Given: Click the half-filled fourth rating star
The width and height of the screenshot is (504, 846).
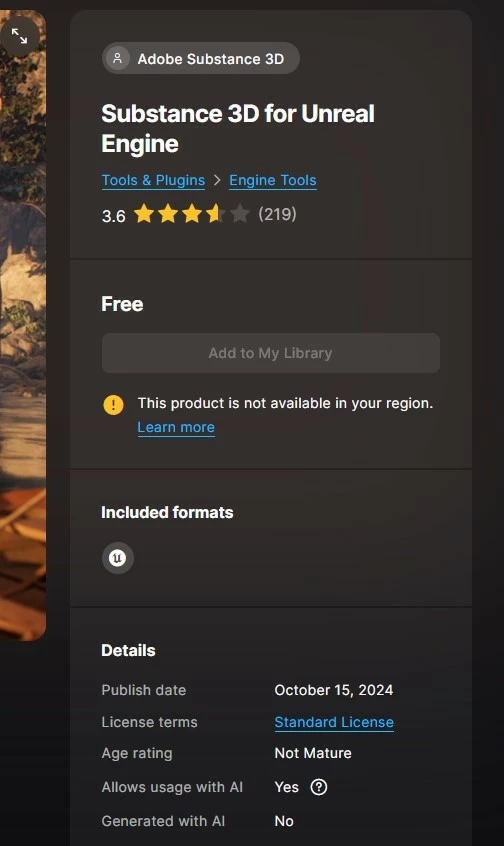Looking at the screenshot, I should (216, 214).
